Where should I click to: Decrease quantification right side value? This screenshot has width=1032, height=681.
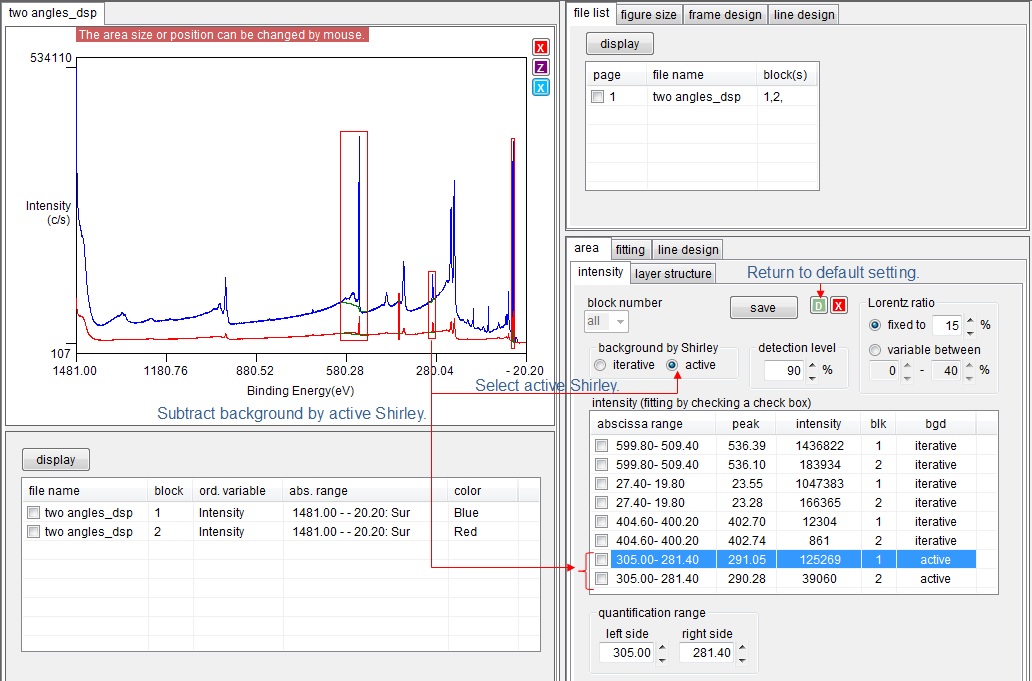pyautogui.click(x=741, y=658)
